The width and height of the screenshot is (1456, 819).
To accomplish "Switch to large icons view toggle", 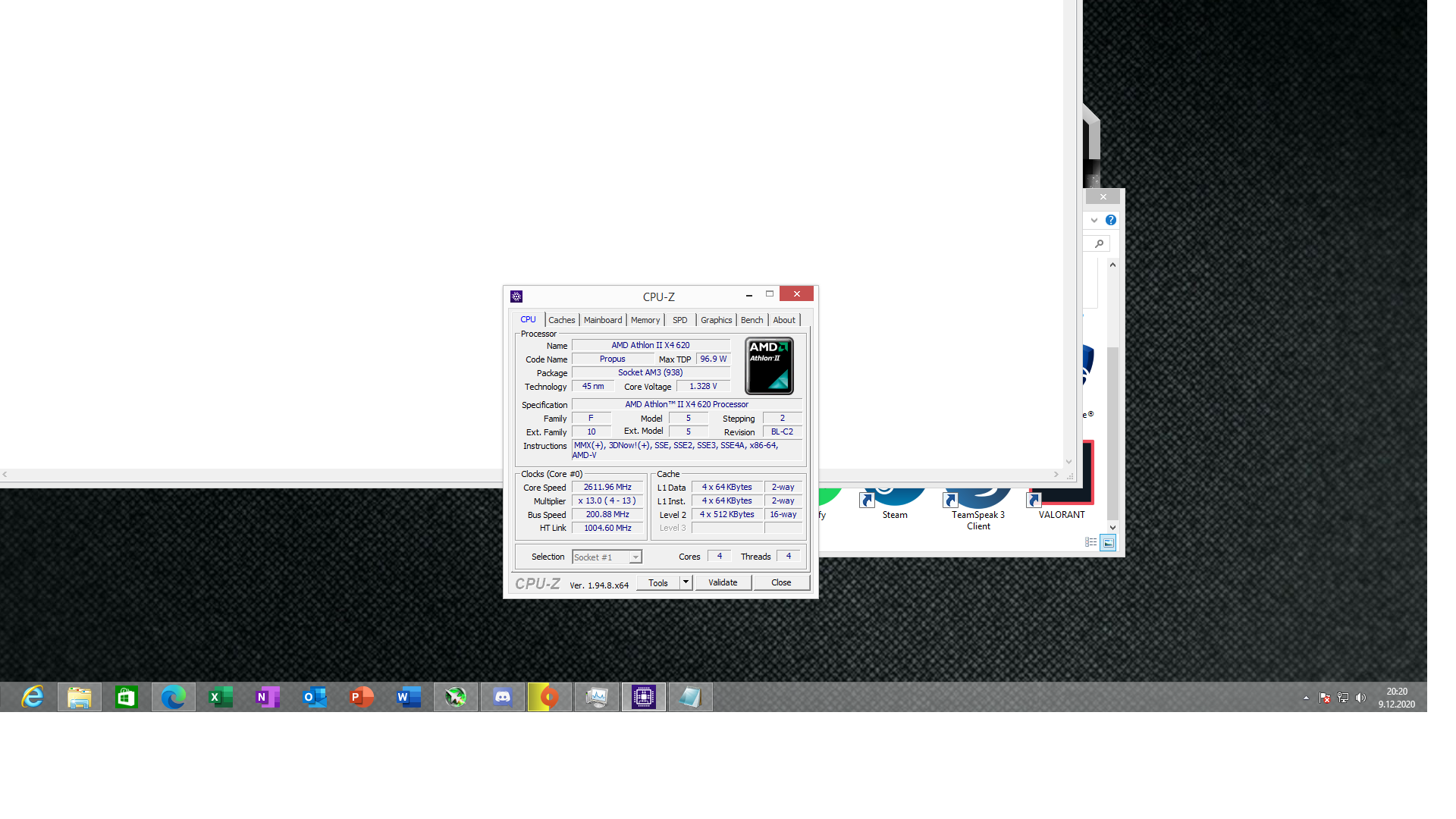I will coord(1108,542).
